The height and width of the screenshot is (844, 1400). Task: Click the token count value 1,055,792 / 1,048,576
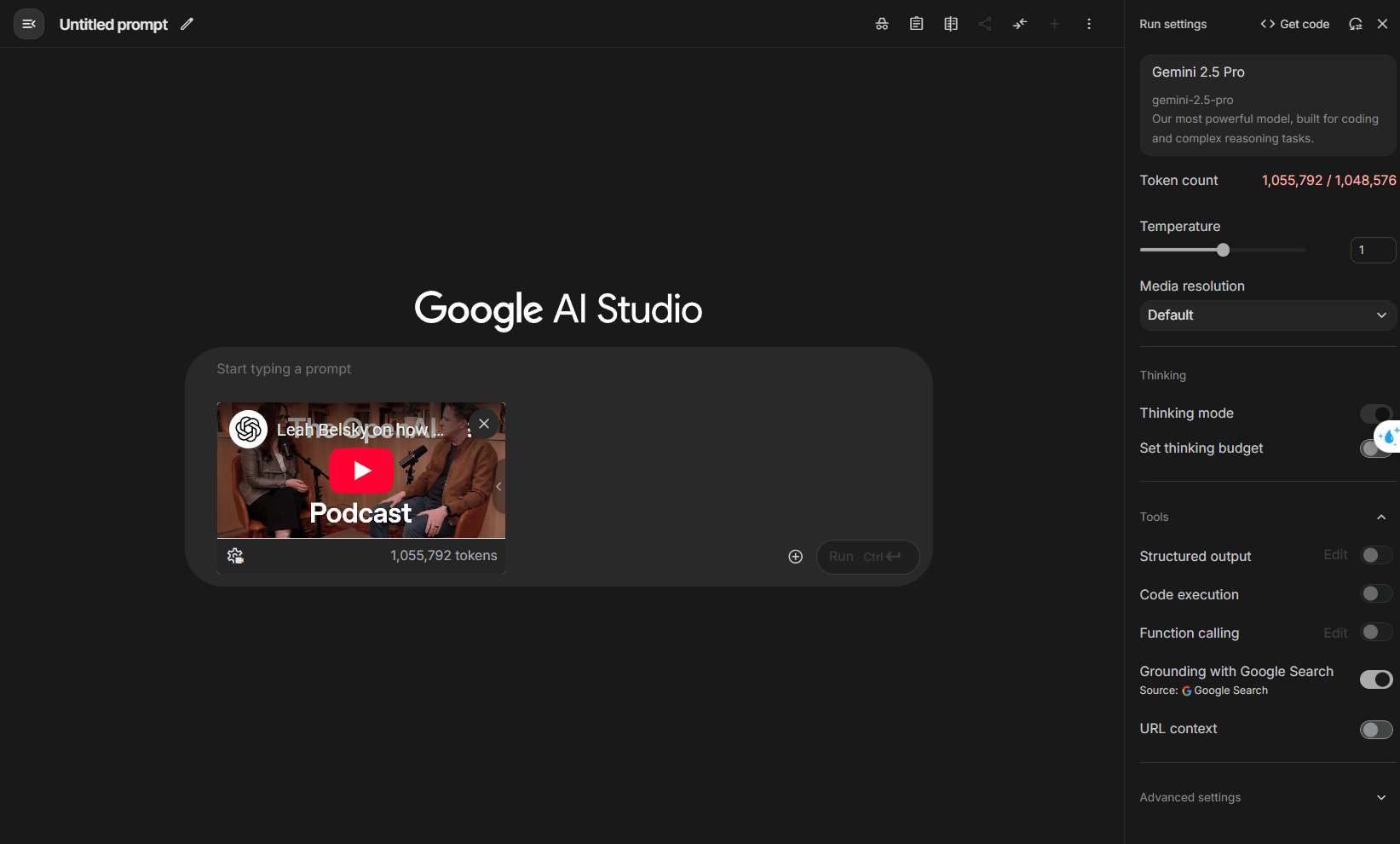pyautogui.click(x=1328, y=181)
